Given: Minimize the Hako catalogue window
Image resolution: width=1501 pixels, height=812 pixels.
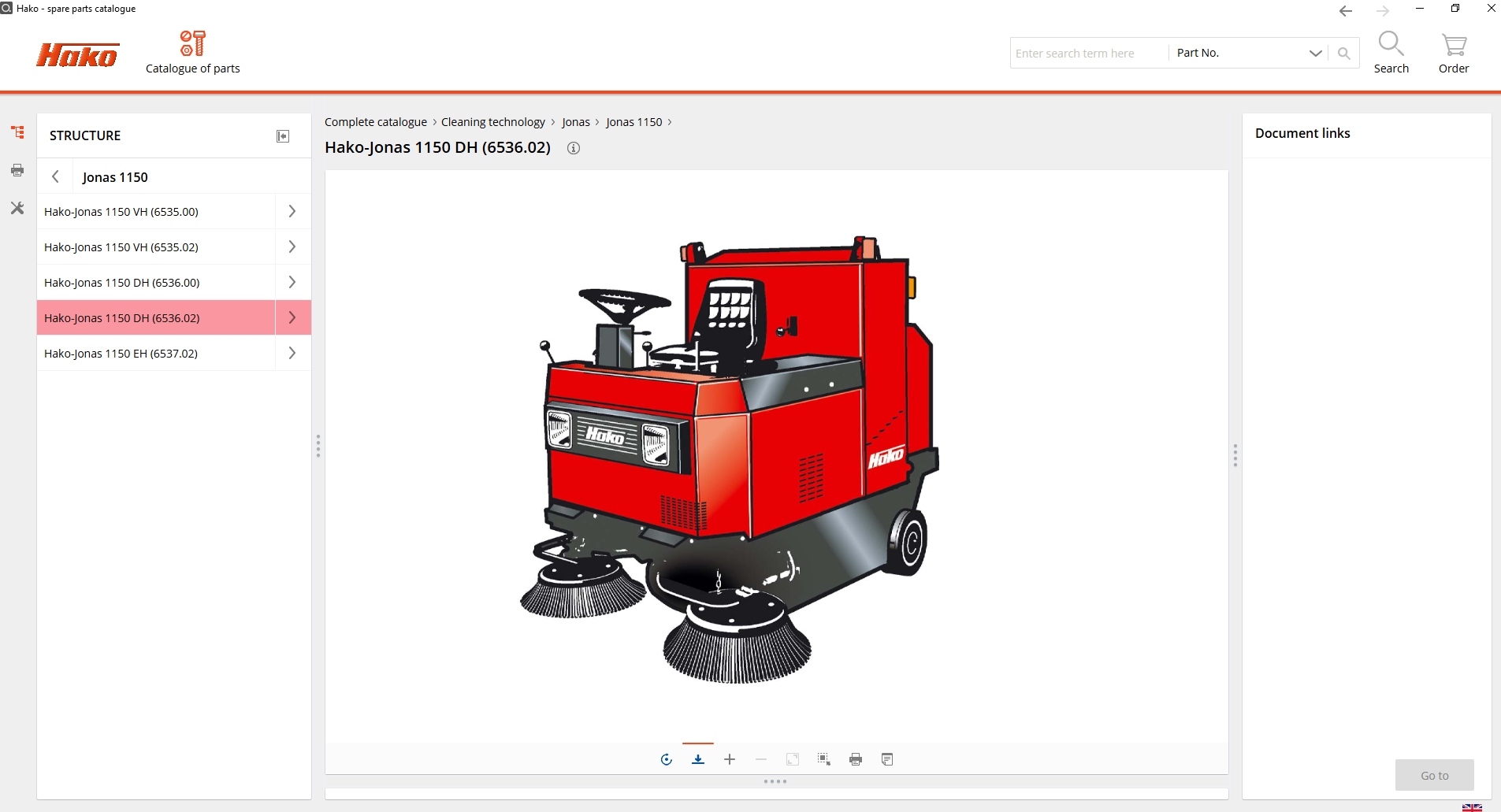Looking at the screenshot, I should (x=1420, y=9).
